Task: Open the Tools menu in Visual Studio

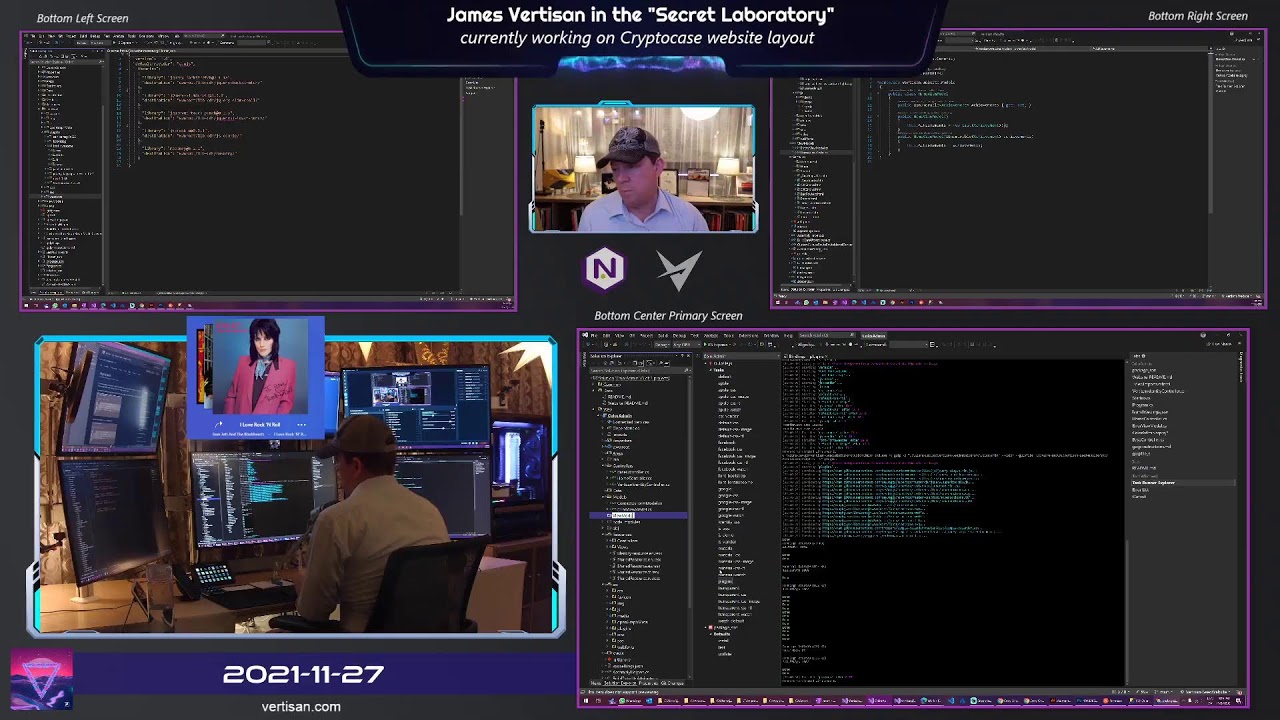Action: [728, 335]
